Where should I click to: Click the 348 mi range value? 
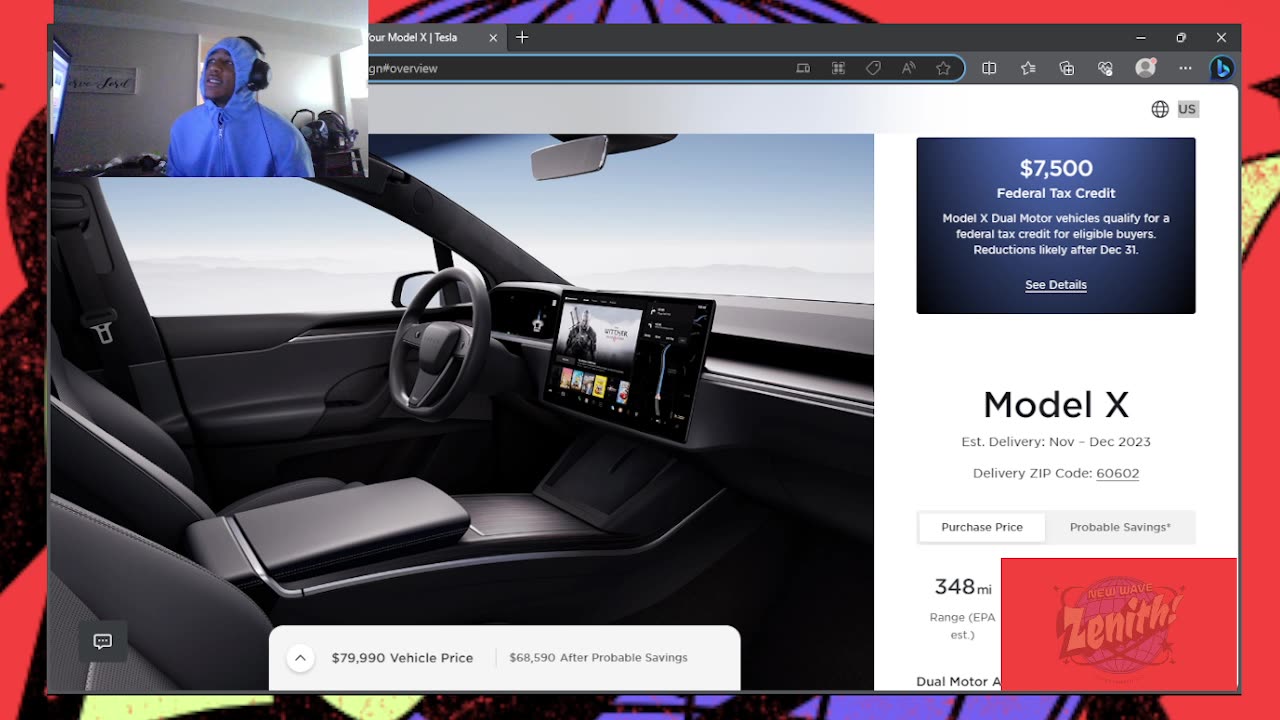[x=962, y=587]
